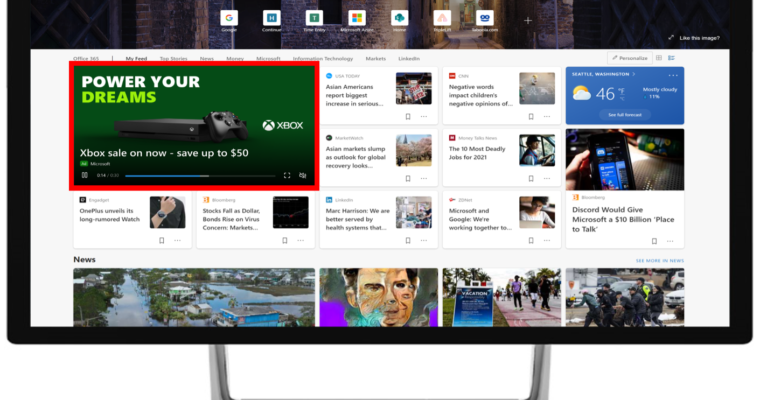760x400 pixels.
Task: Add a new quick link with plus icon
Action: [528, 20]
